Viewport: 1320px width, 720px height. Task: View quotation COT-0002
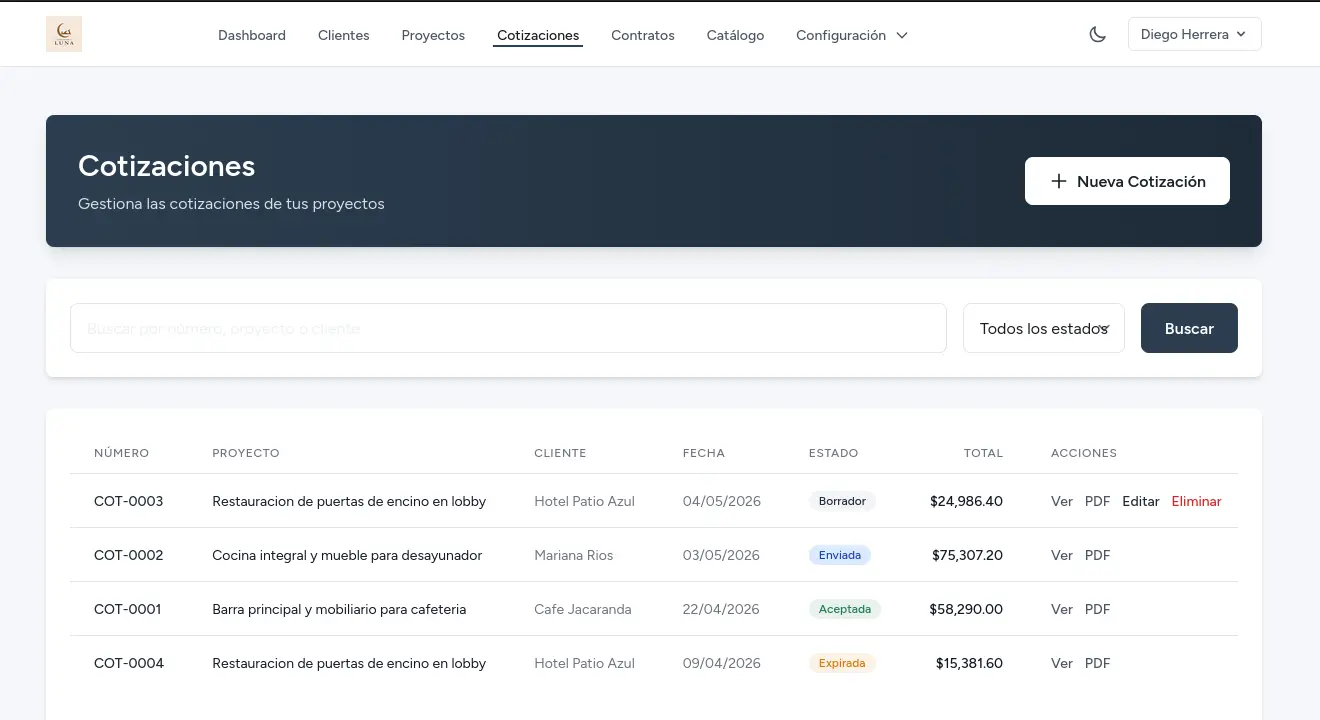[1061, 555]
